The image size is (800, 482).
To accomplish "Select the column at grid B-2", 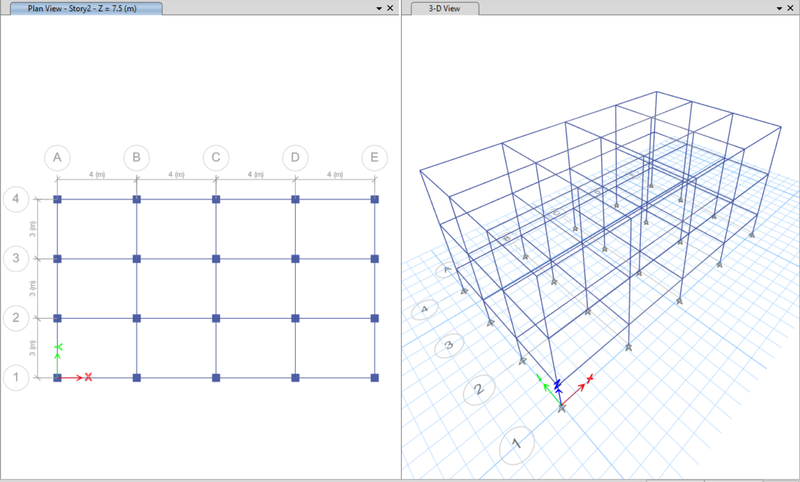I will tap(136, 318).
